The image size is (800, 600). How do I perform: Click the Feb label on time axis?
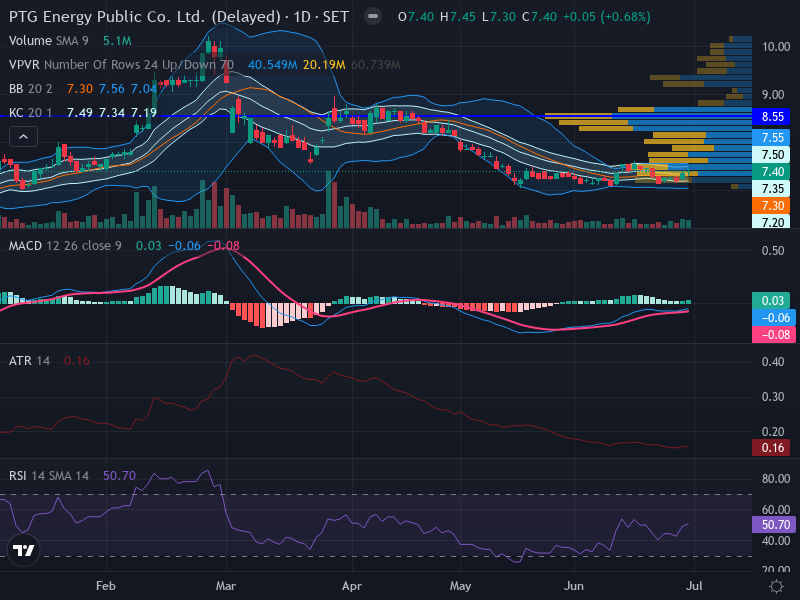pyautogui.click(x=106, y=586)
